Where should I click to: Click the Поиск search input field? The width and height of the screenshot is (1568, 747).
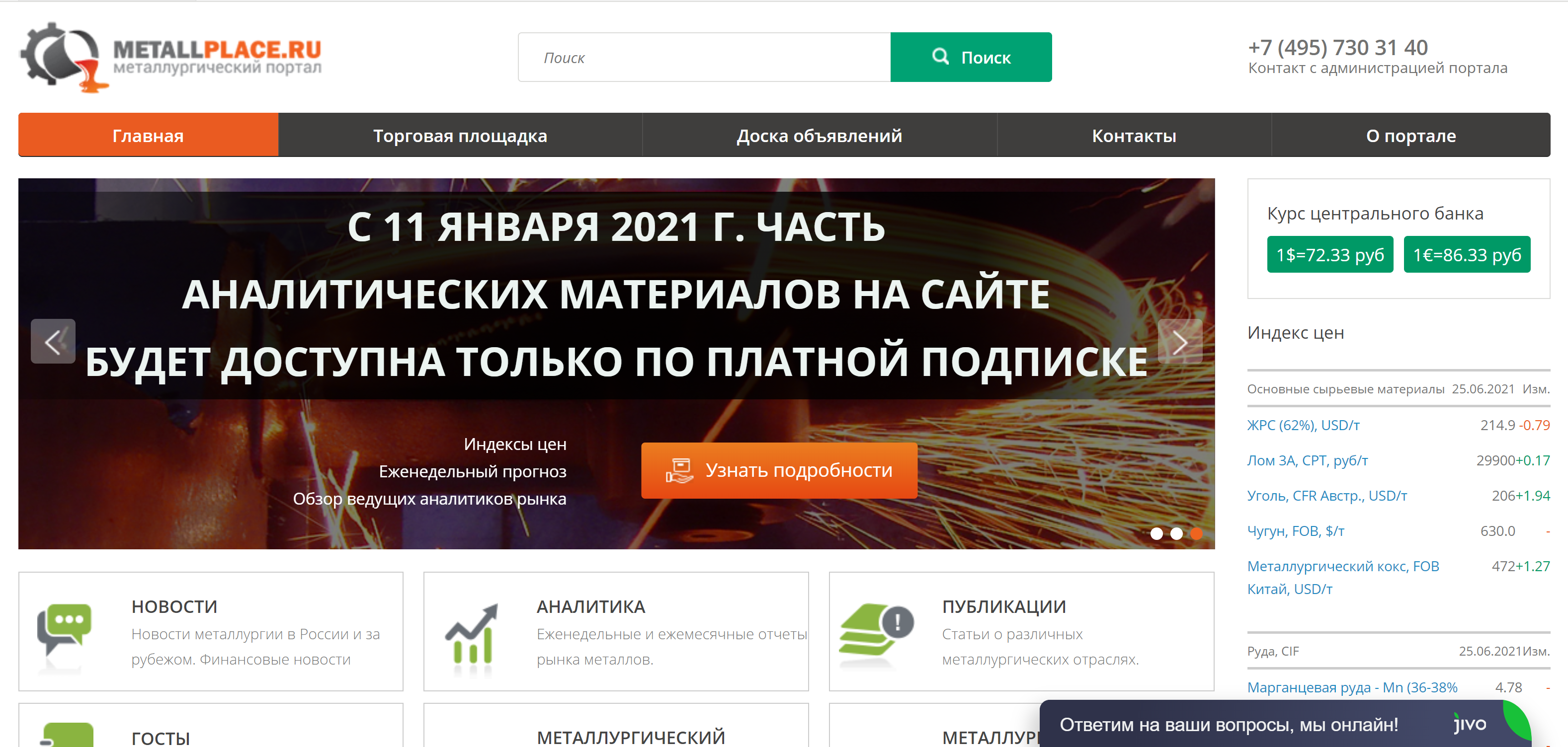point(704,57)
